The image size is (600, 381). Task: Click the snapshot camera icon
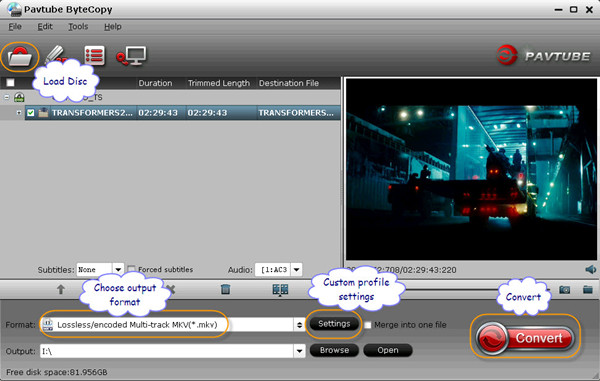[565, 290]
